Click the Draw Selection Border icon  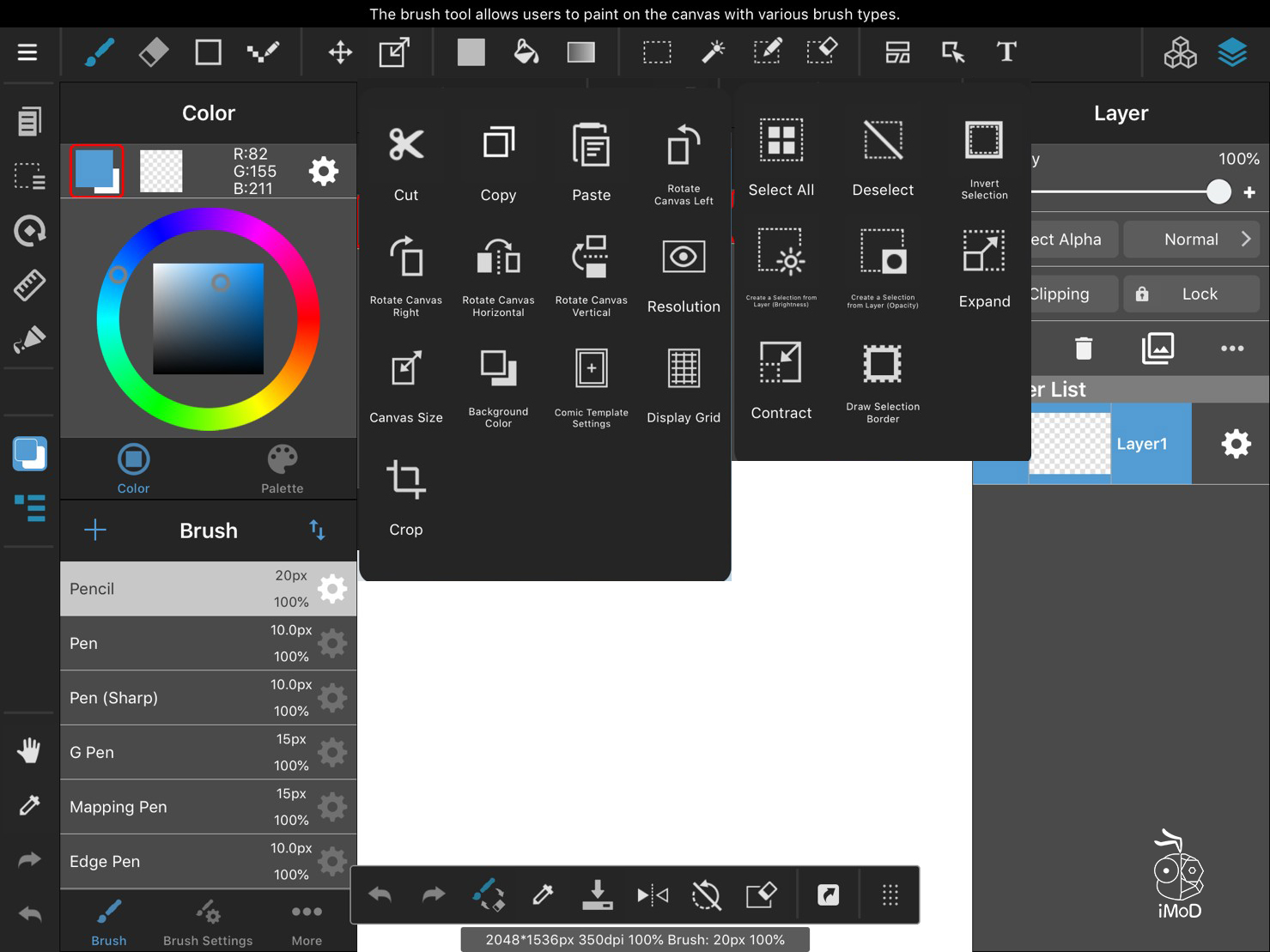point(882,365)
